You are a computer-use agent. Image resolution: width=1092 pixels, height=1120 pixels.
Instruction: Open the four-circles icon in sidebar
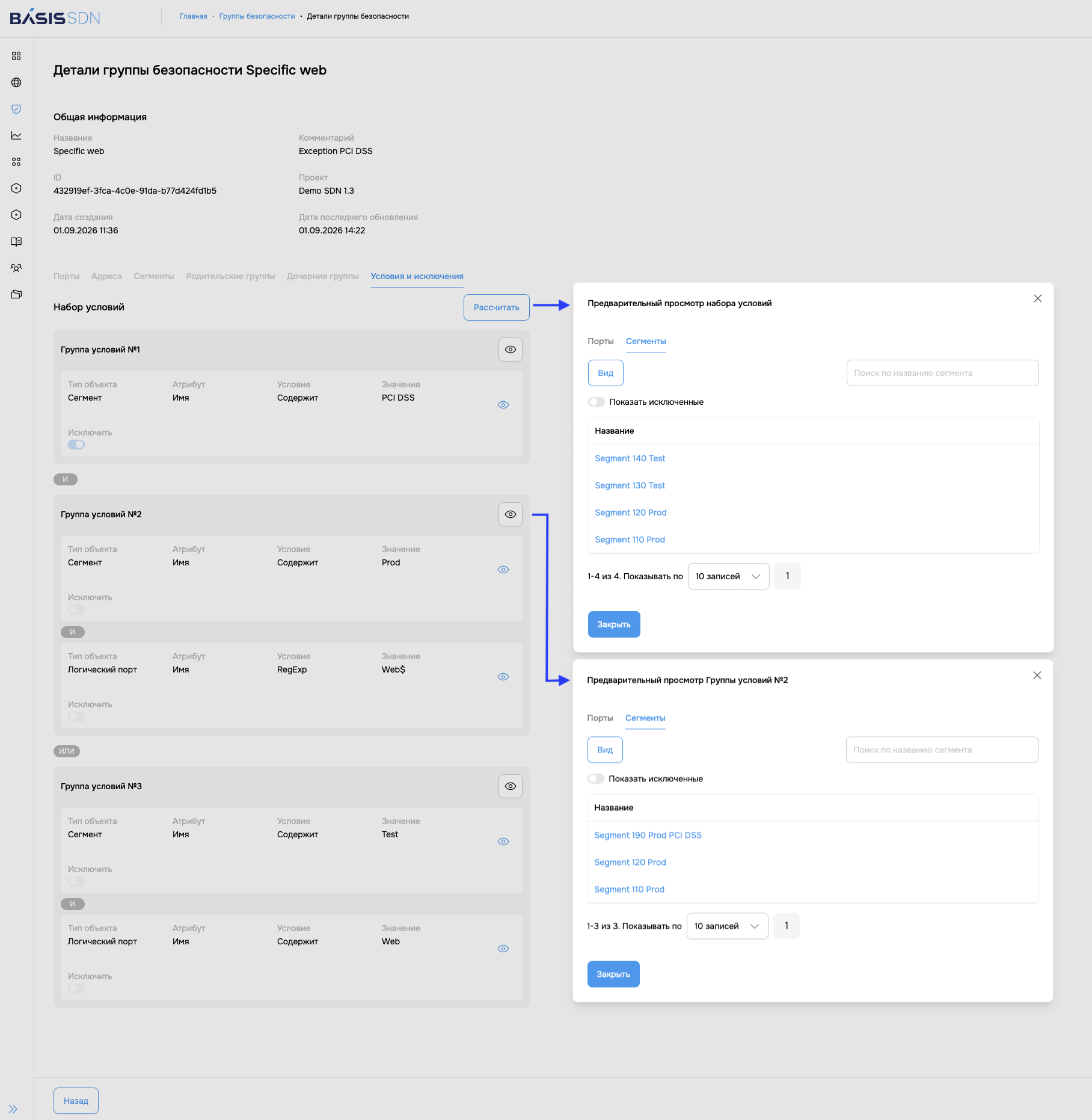tap(16, 162)
